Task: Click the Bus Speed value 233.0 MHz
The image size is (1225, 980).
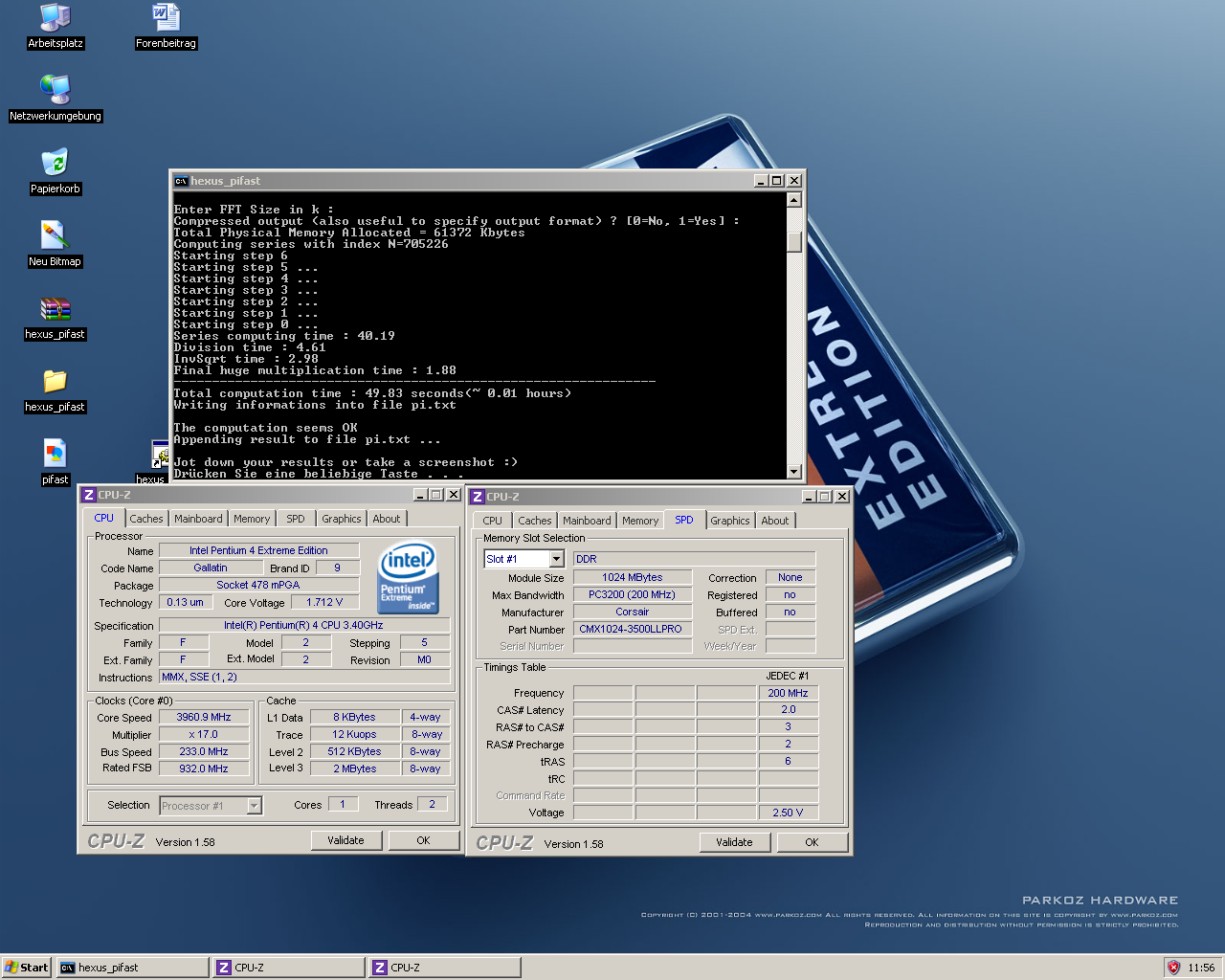Action: point(204,751)
